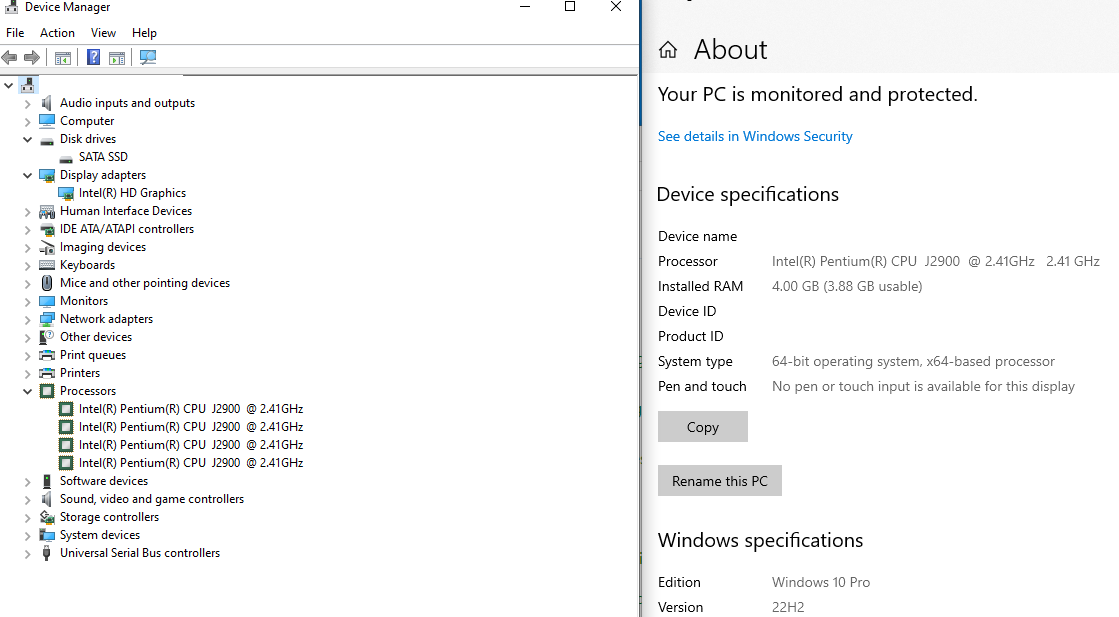Select the Intel(R) HD Graphics device
This screenshot has width=1119, height=617.
tap(132, 193)
